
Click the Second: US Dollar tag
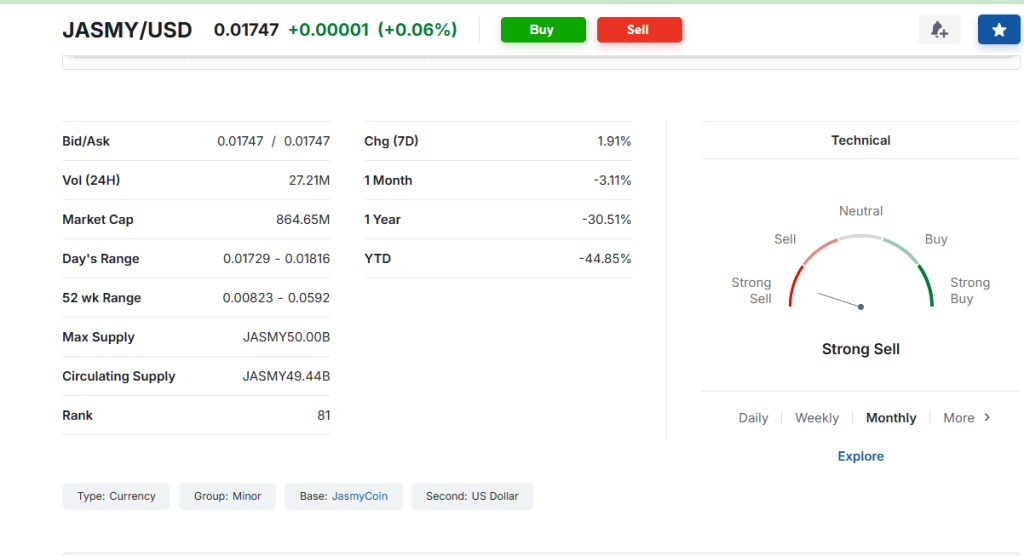[x=472, y=496]
